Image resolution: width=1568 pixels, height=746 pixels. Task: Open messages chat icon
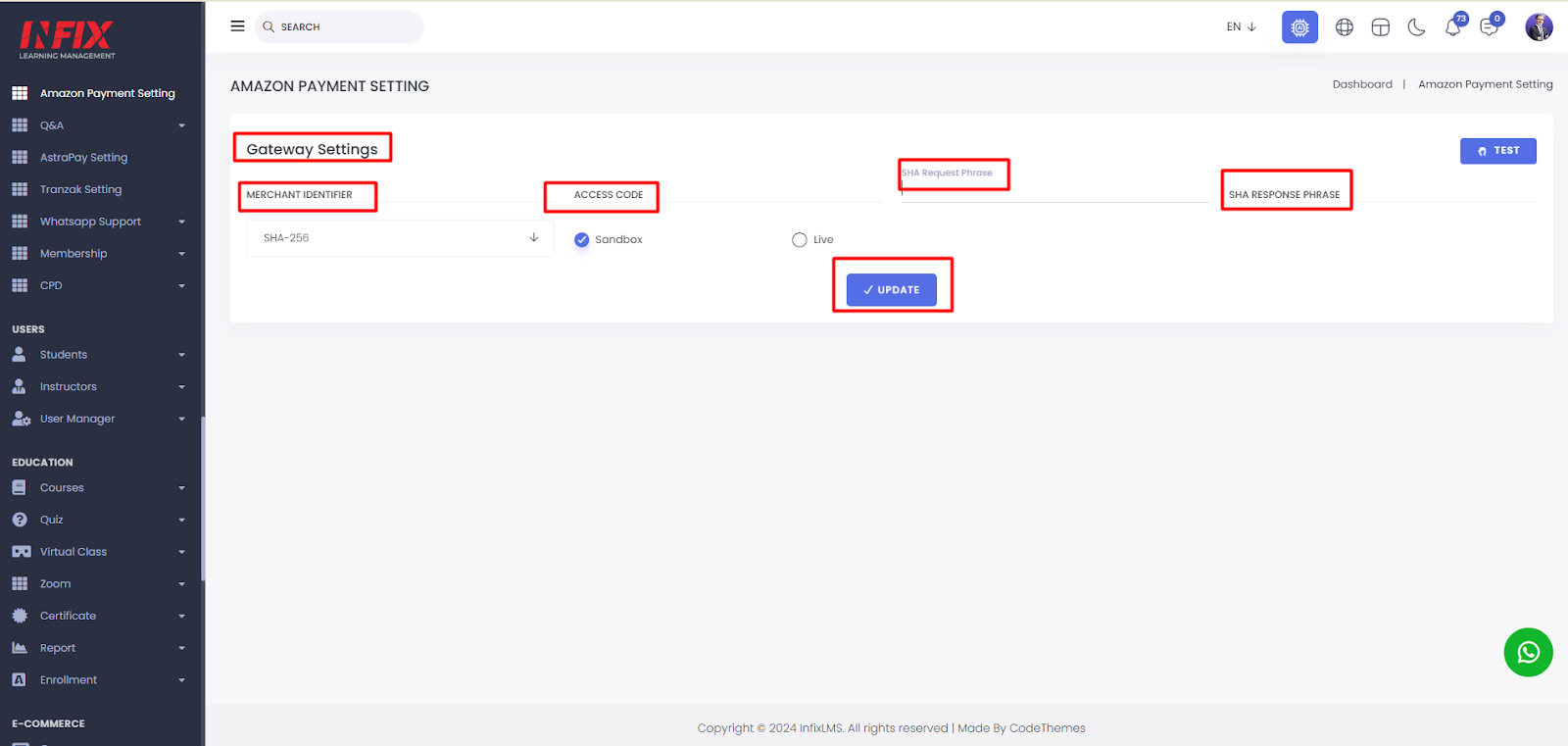[1490, 27]
